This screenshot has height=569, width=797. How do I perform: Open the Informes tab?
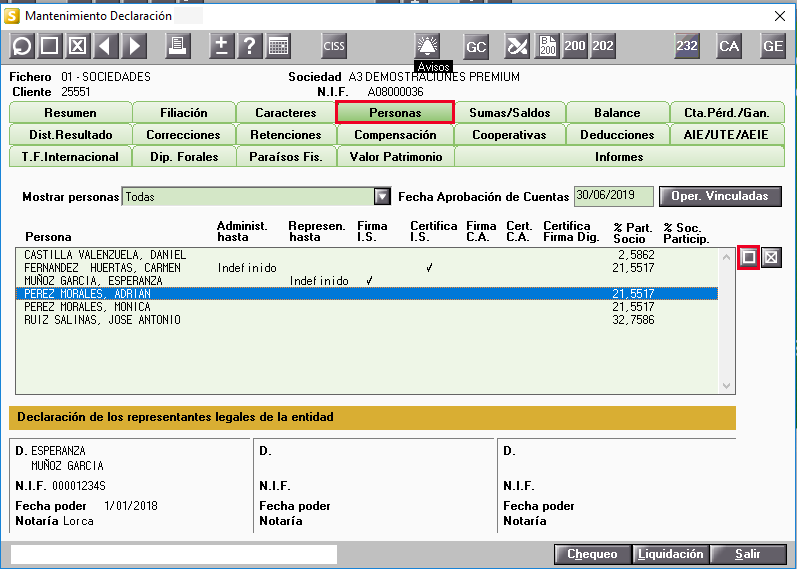[620, 157]
